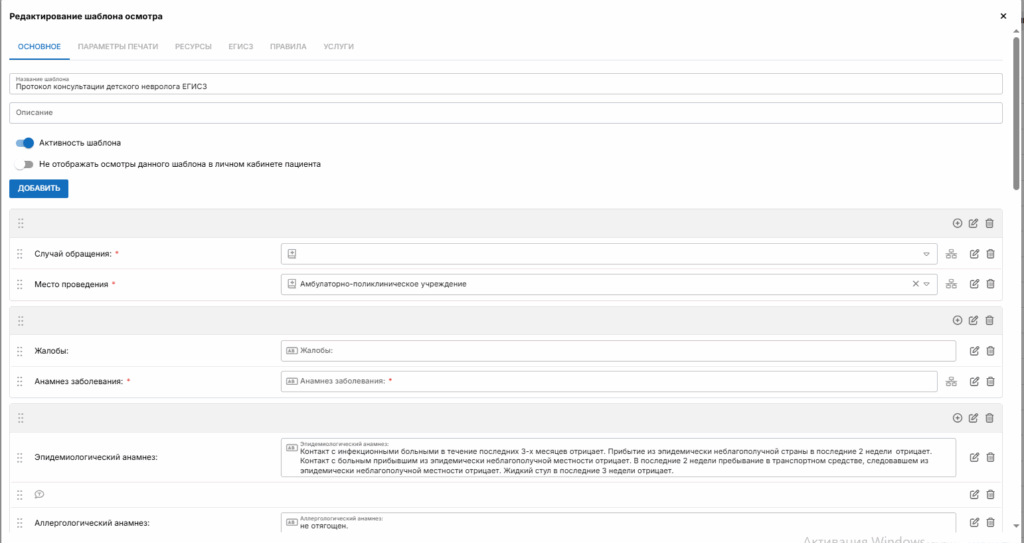
Task: Click the clear X in Место проведения field
Action: (915, 284)
